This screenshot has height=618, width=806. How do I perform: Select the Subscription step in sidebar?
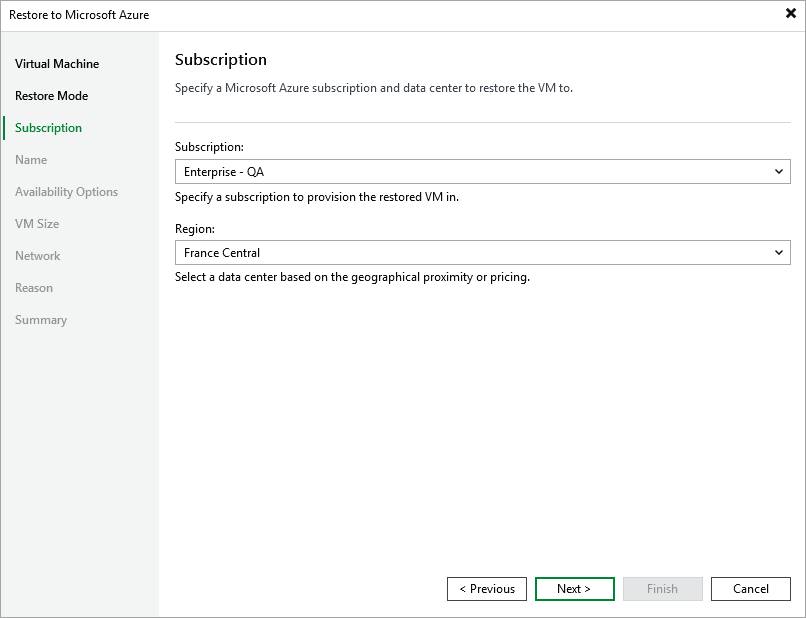[48, 128]
